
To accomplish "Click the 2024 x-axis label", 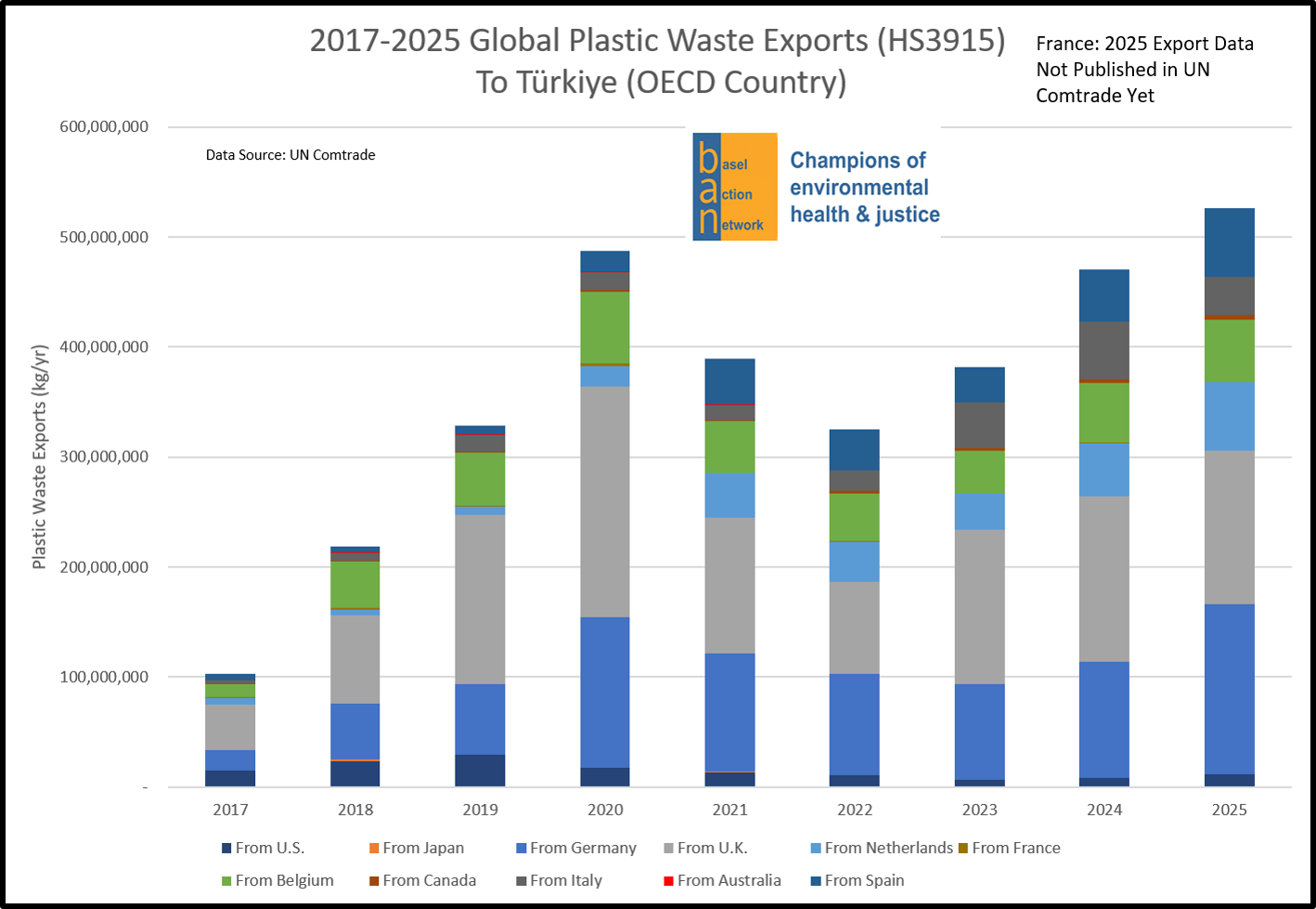I will click(1104, 810).
